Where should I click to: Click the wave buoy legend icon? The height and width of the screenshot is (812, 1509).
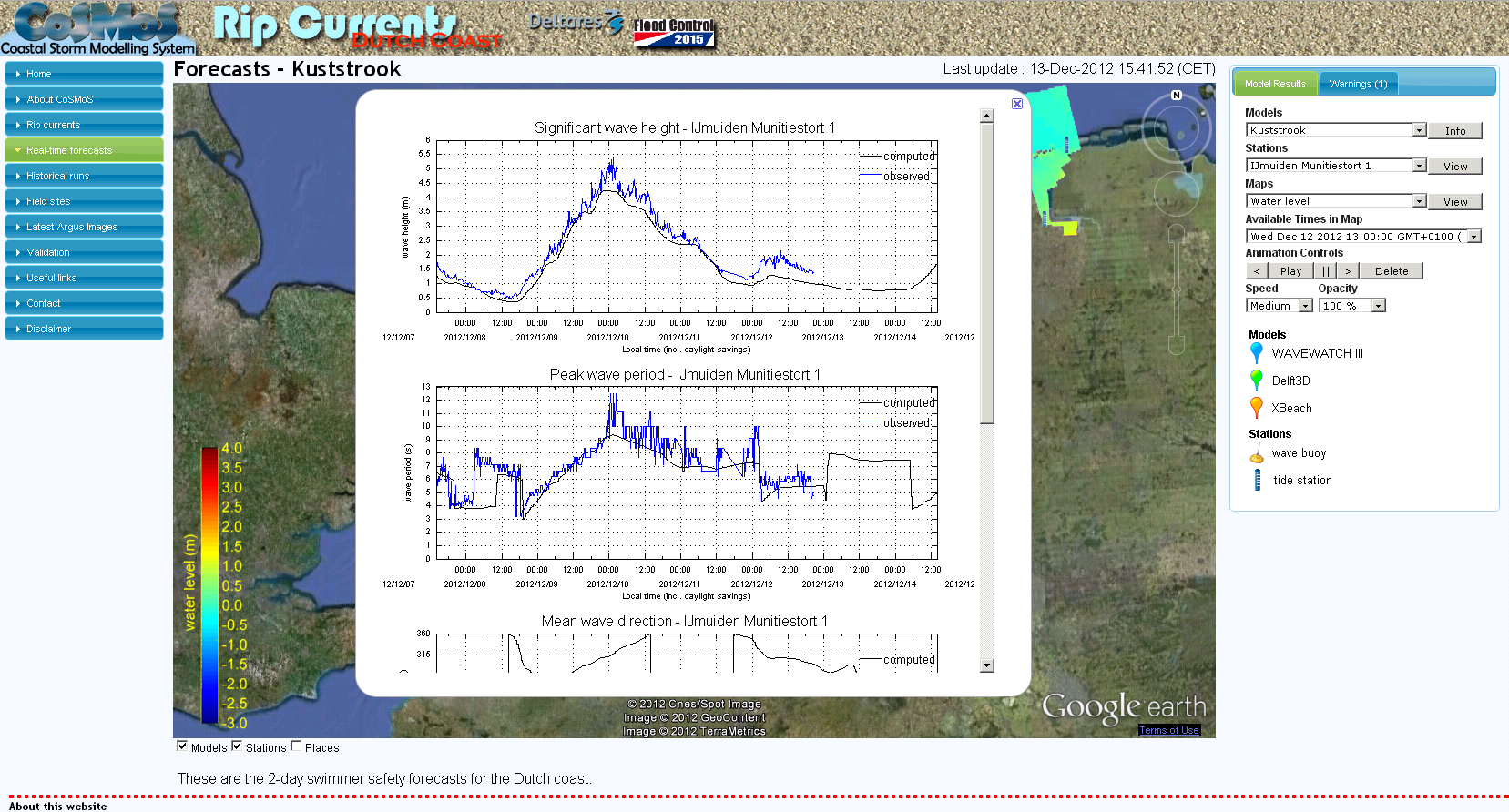point(1257,454)
